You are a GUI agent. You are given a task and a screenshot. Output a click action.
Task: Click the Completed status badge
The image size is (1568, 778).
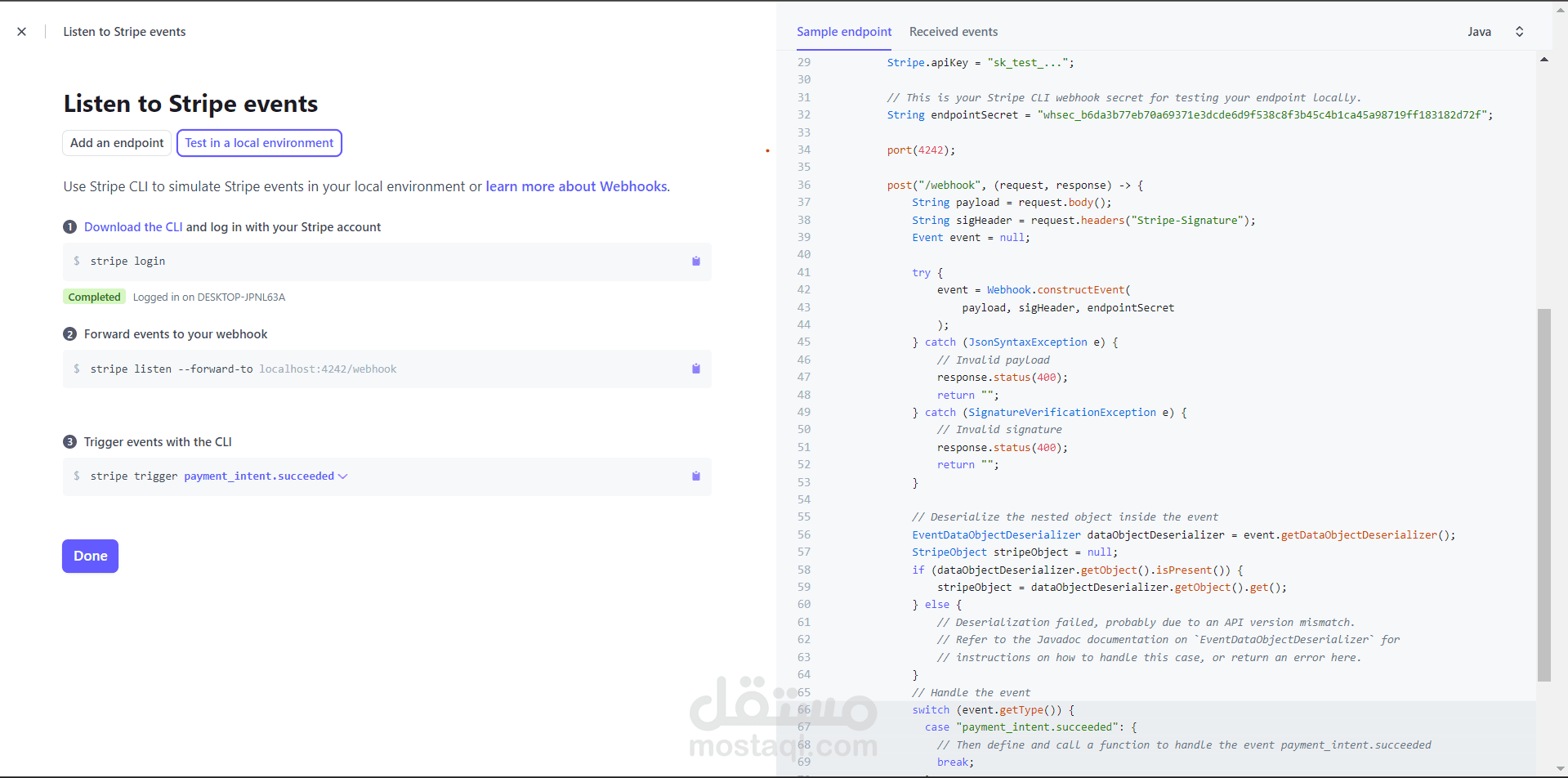coord(94,297)
